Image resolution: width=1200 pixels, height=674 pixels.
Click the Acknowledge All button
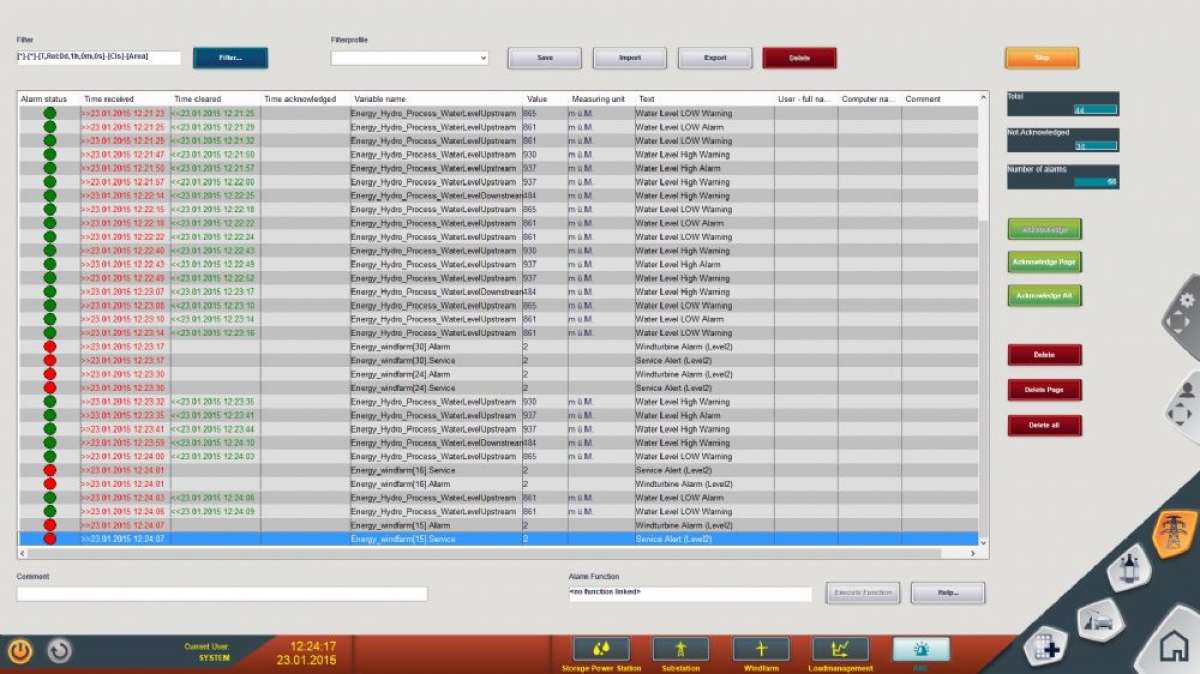[x=1045, y=296]
